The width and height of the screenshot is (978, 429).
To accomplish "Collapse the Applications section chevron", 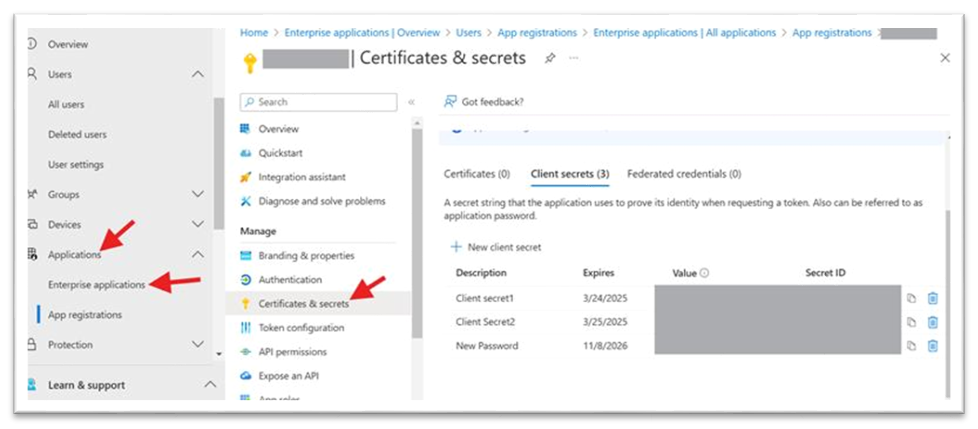I will [x=198, y=254].
